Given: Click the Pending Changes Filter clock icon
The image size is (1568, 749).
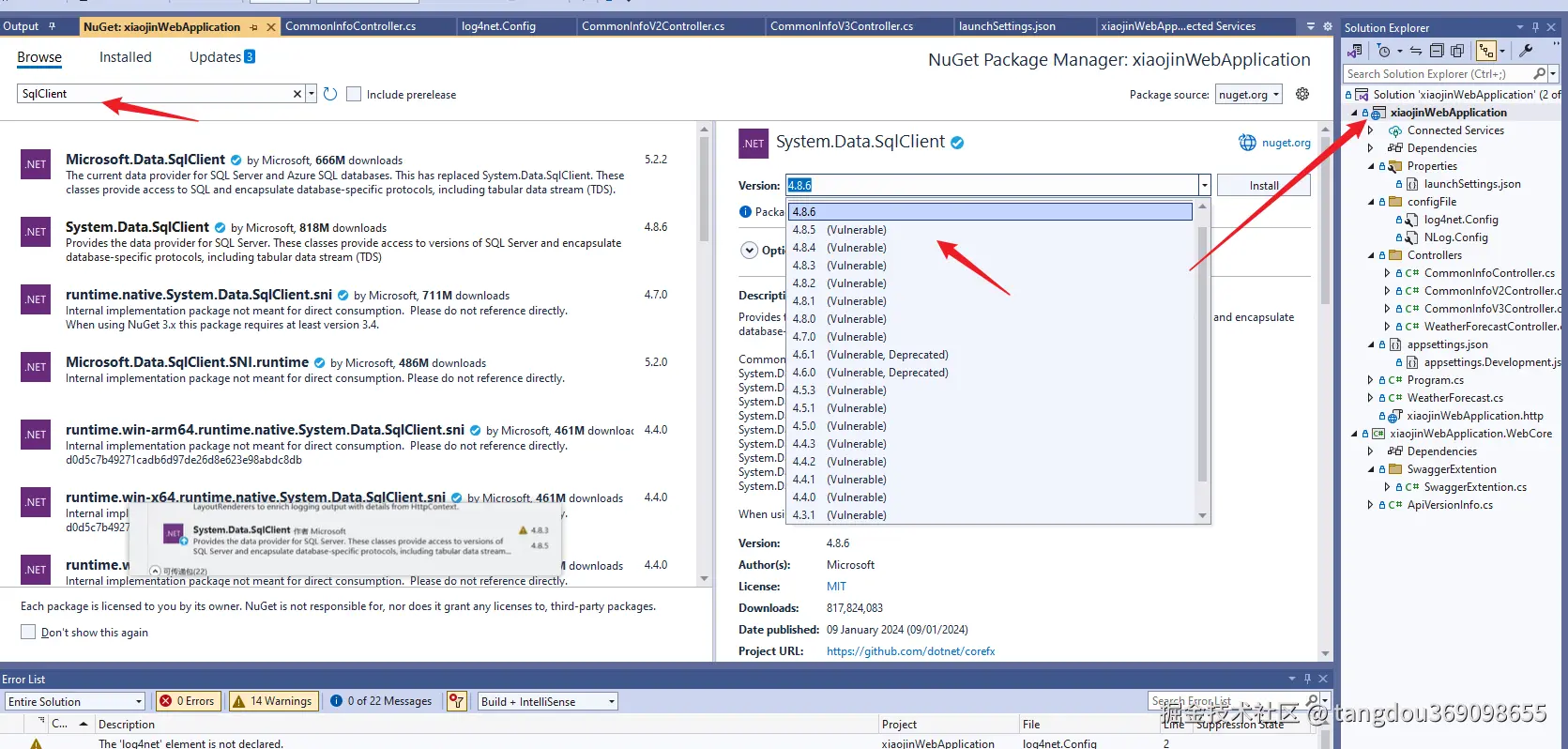Looking at the screenshot, I should pos(1383,51).
